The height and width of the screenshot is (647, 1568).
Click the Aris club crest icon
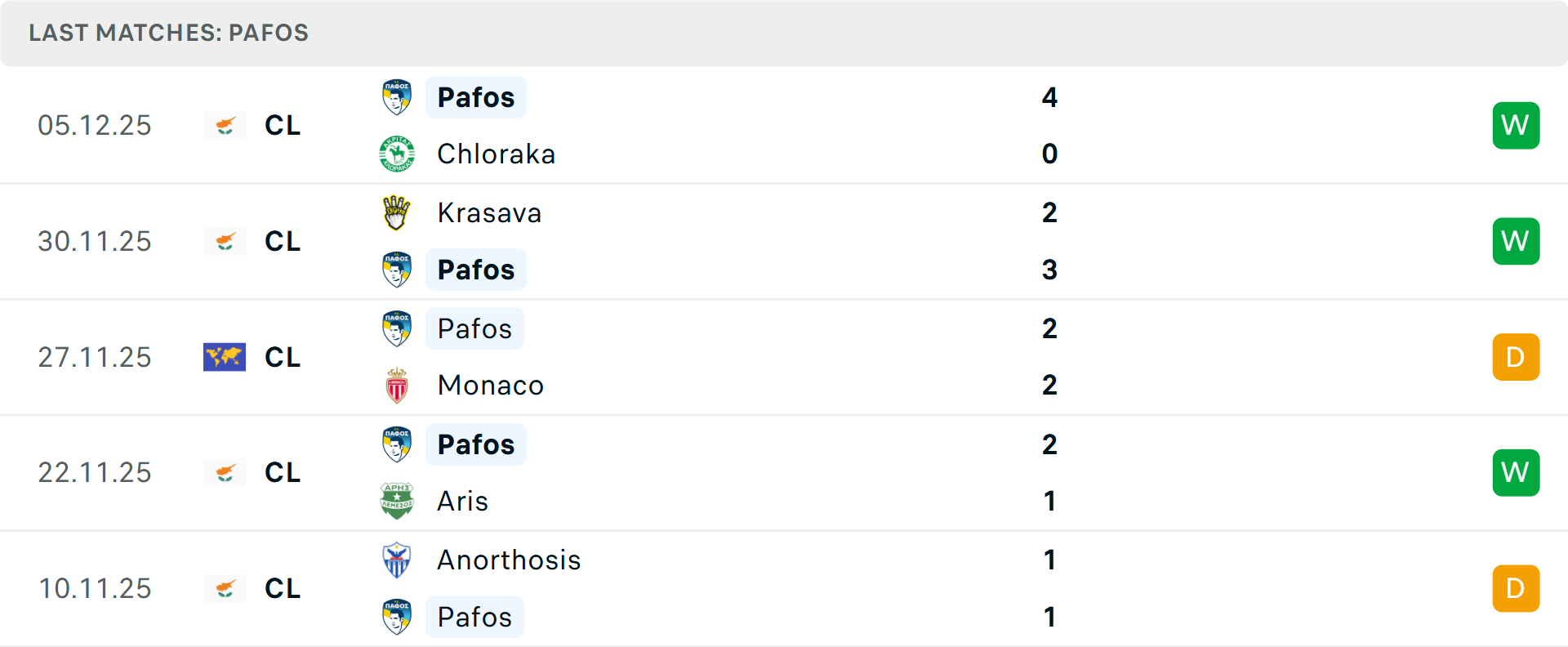pos(397,501)
